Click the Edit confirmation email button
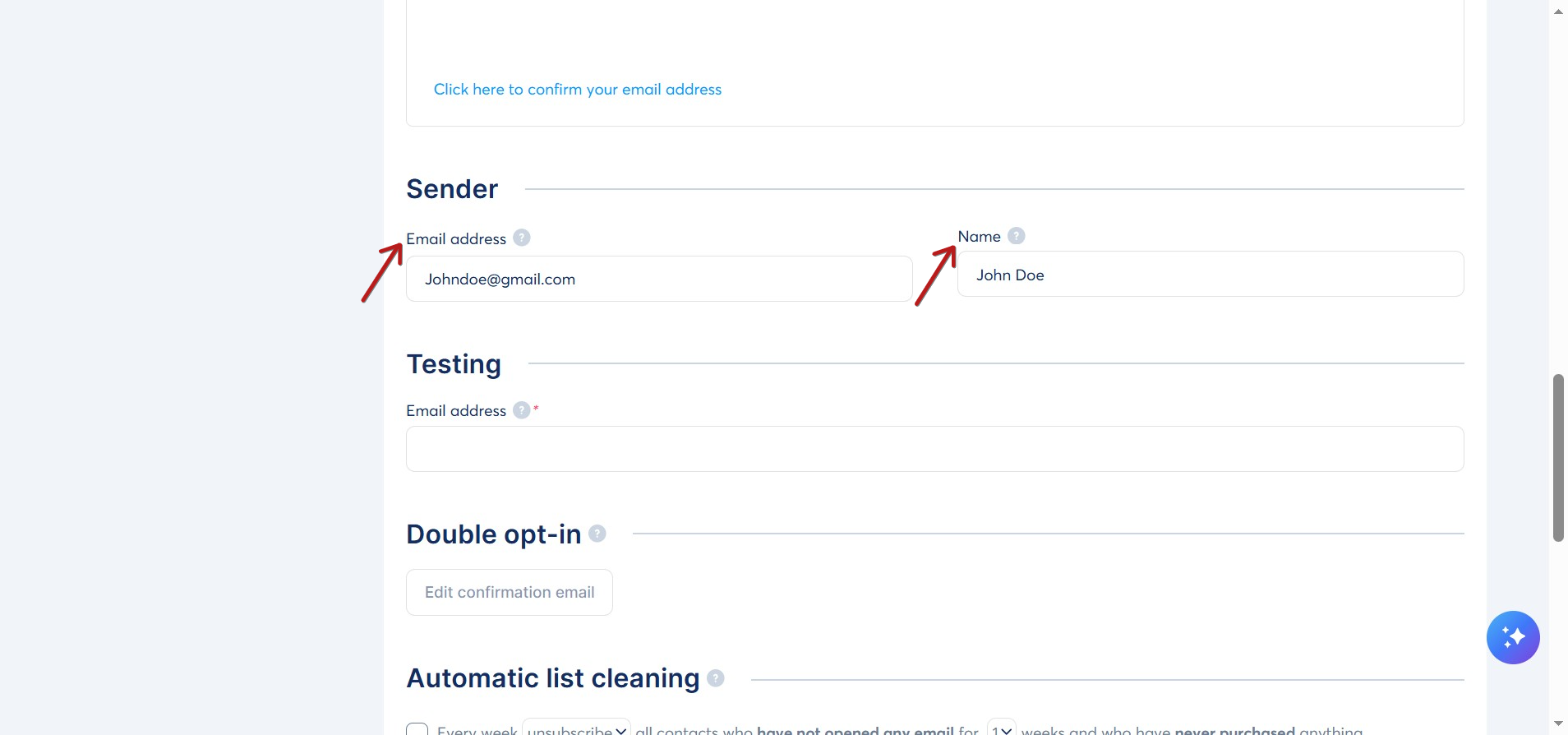The width and height of the screenshot is (1568, 735). point(510,592)
